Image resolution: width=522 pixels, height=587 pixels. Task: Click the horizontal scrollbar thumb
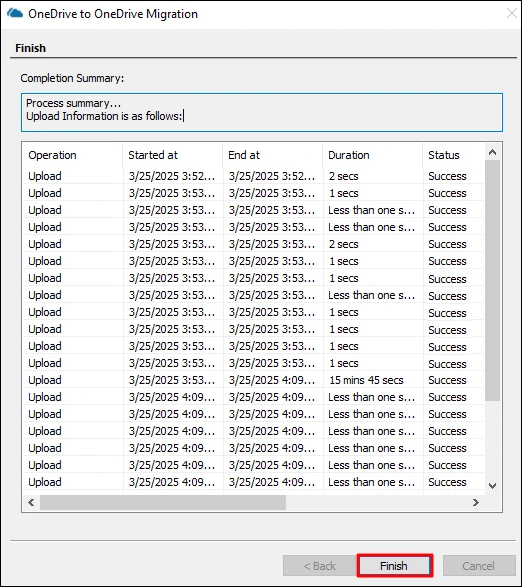click(163, 502)
